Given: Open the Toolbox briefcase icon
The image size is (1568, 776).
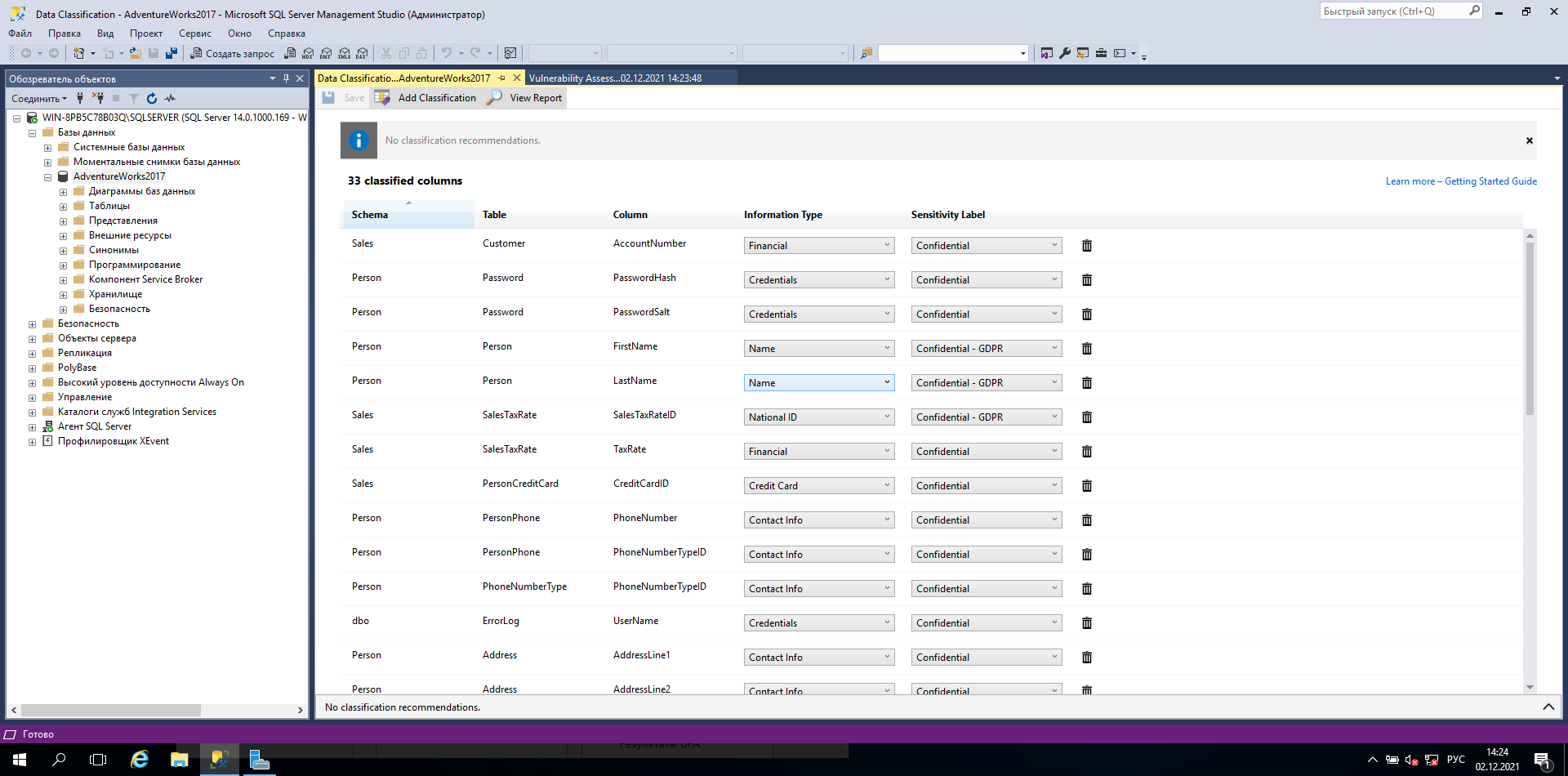Looking at the screenshot, I should coord(1101,53).
